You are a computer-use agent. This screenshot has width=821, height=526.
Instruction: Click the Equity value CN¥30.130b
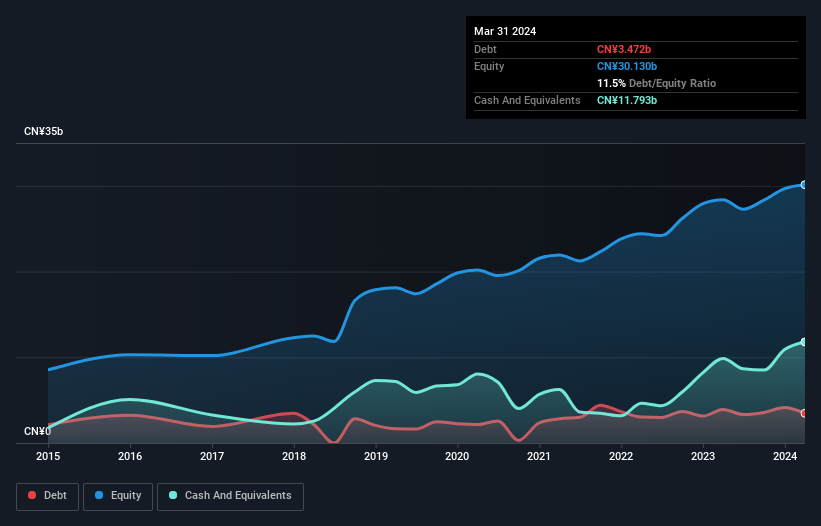(x=627, y=66)
